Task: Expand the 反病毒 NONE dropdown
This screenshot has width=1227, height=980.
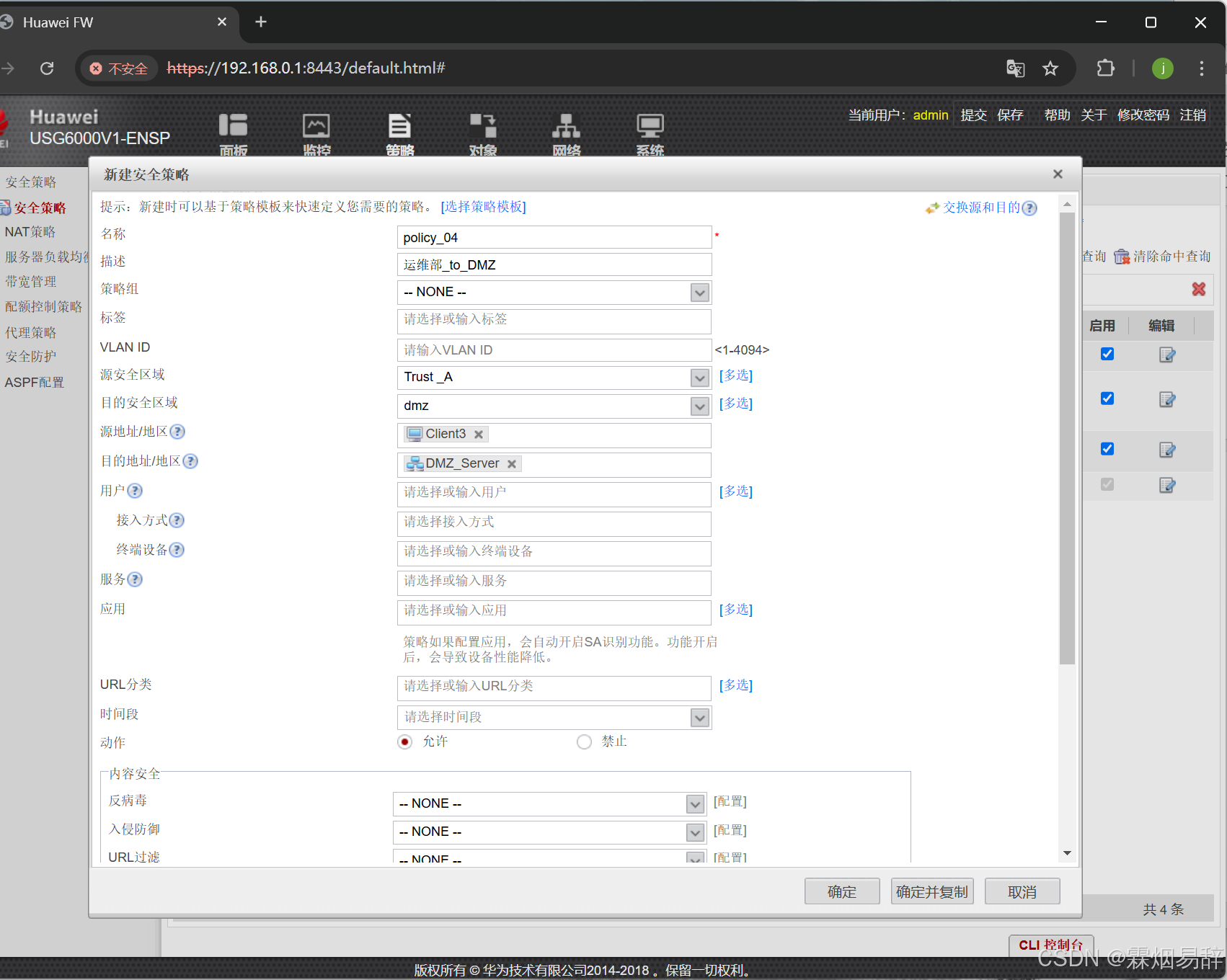Action: pyautogui.click(x=695, y=804)
